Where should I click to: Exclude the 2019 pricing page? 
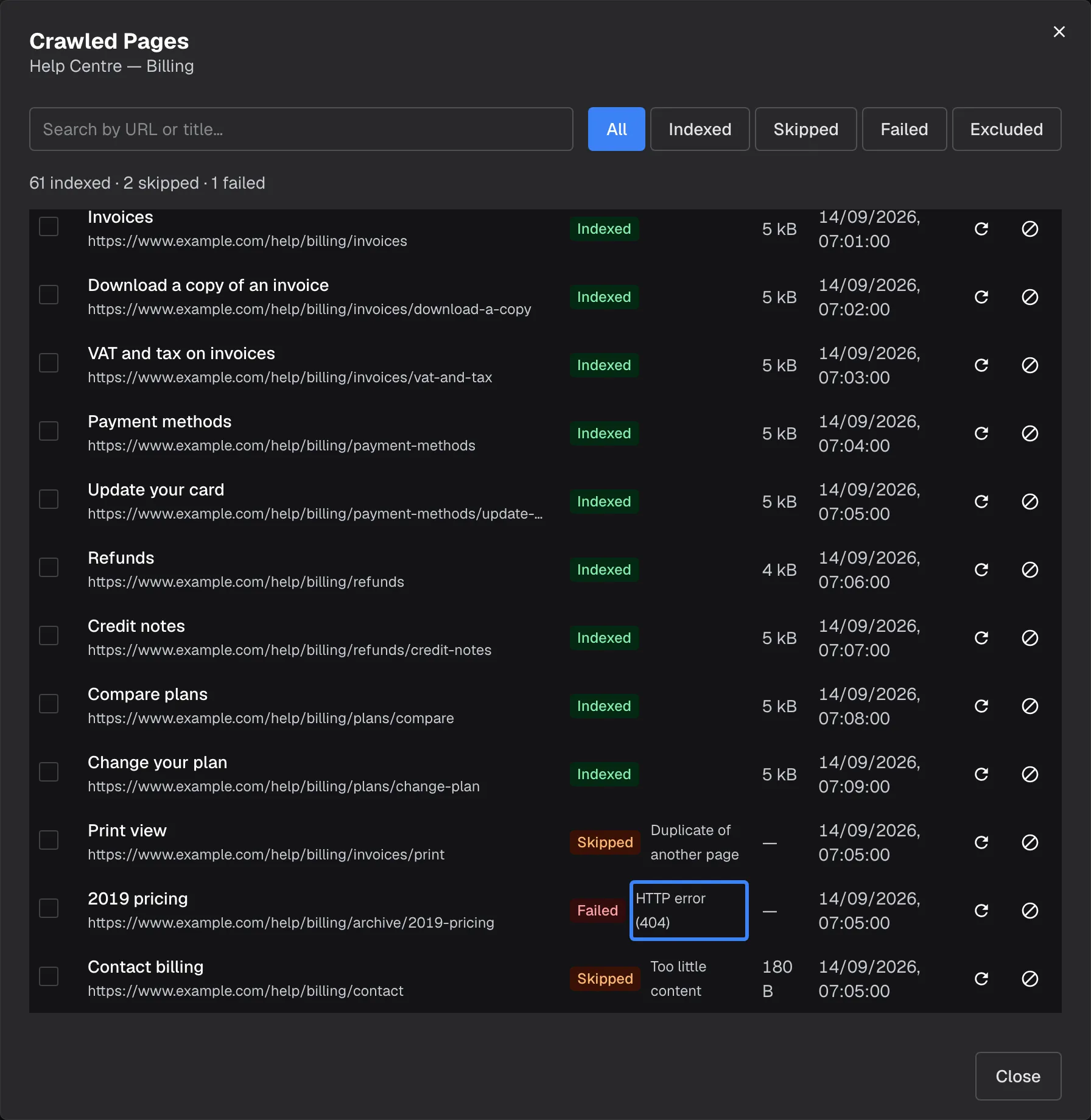click(x=1030, y=911)
